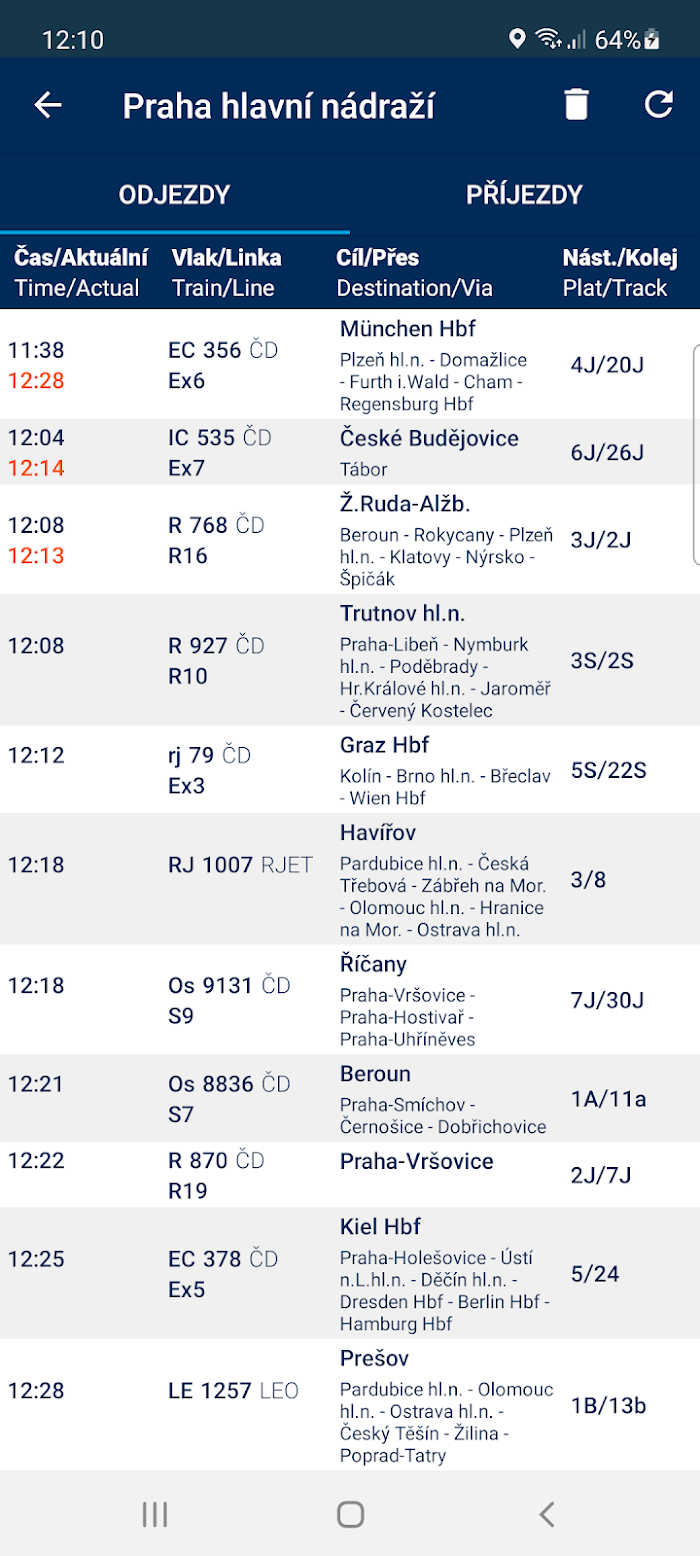Screen dimensions: 700x1556
Task: Open EC 378 Kiel Hbf departure
Action: 350,1273
